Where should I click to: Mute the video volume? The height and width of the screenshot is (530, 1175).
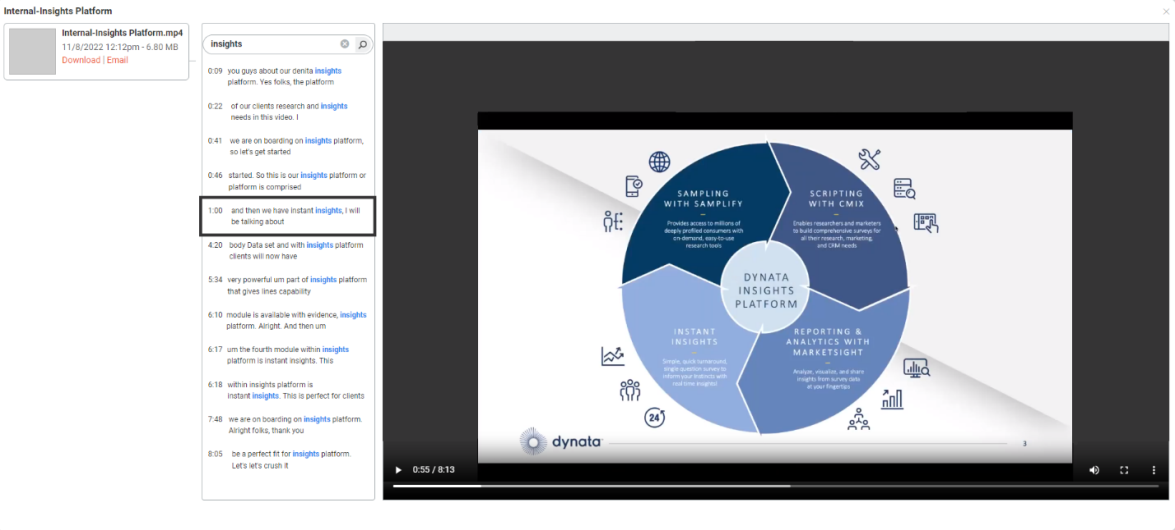pyautogui.click(x=1094, y=470)
